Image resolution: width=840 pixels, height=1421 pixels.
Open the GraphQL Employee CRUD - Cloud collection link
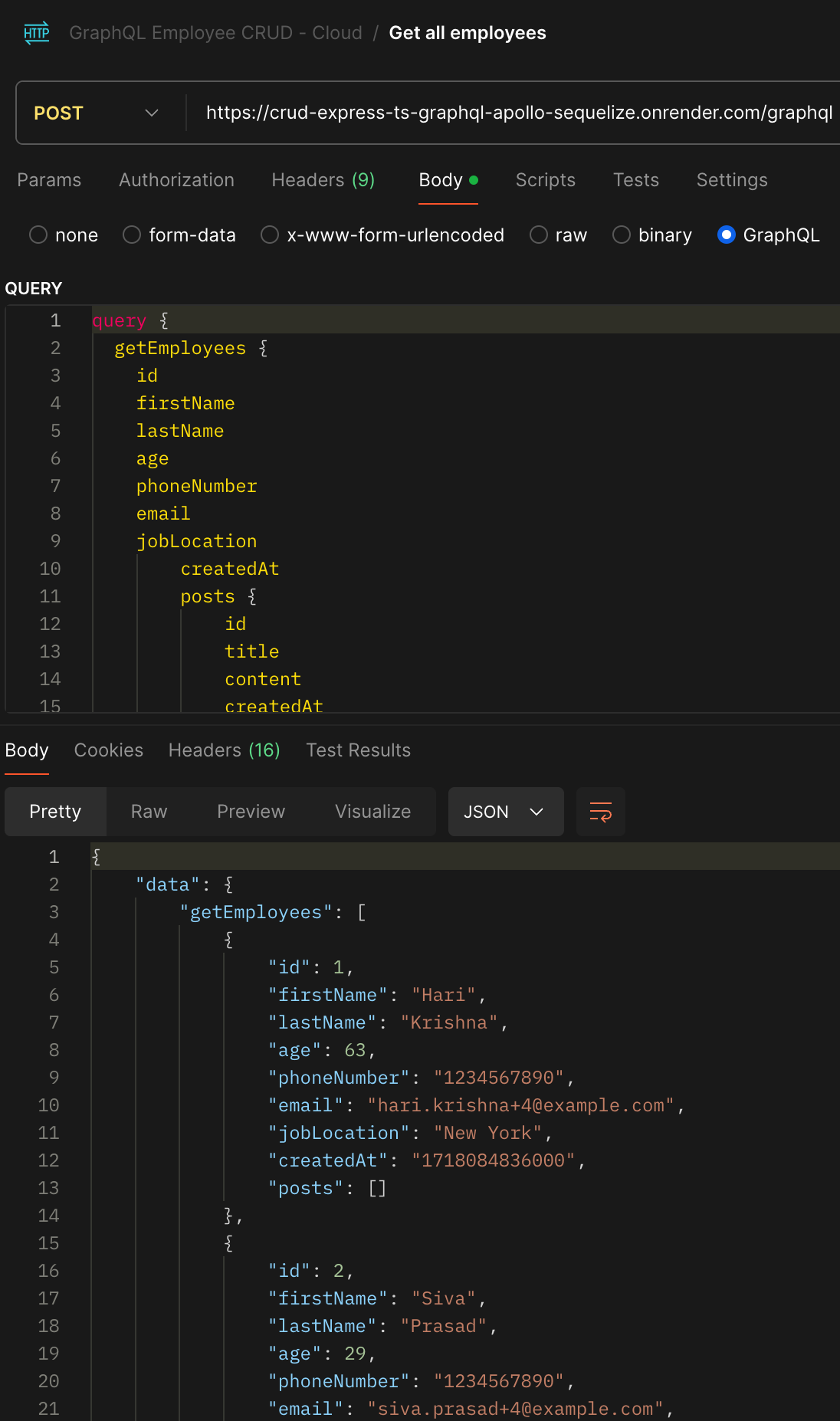click(215, 33)
